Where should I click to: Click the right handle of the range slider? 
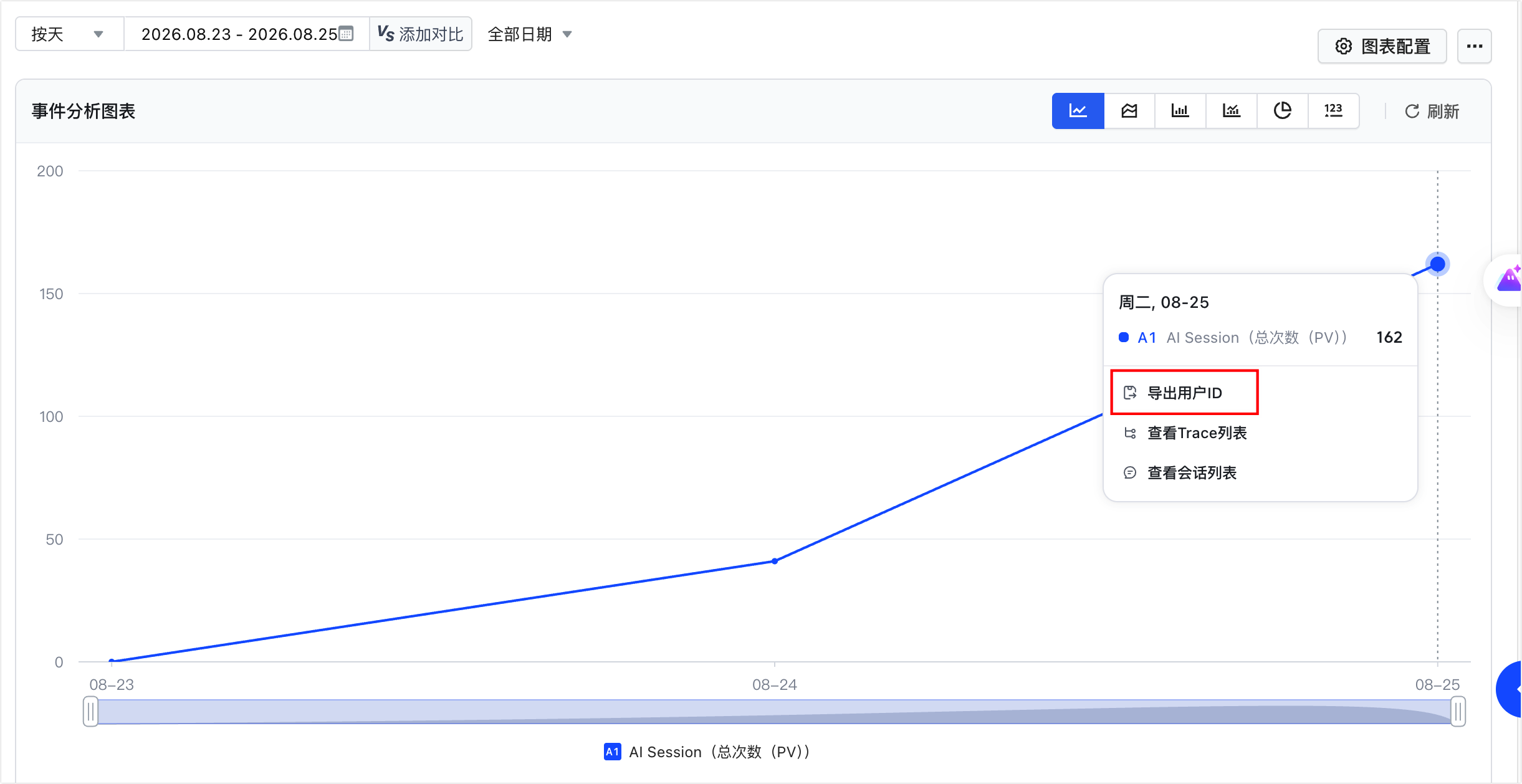1458,711
